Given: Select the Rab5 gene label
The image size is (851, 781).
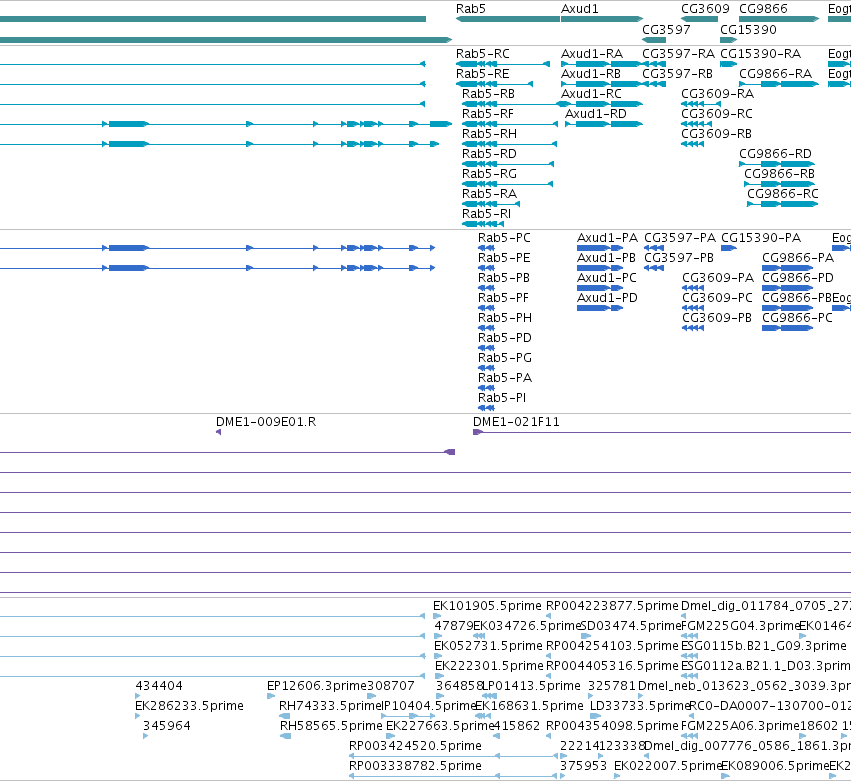Looking at the screenshot, I should pos(471,9).
